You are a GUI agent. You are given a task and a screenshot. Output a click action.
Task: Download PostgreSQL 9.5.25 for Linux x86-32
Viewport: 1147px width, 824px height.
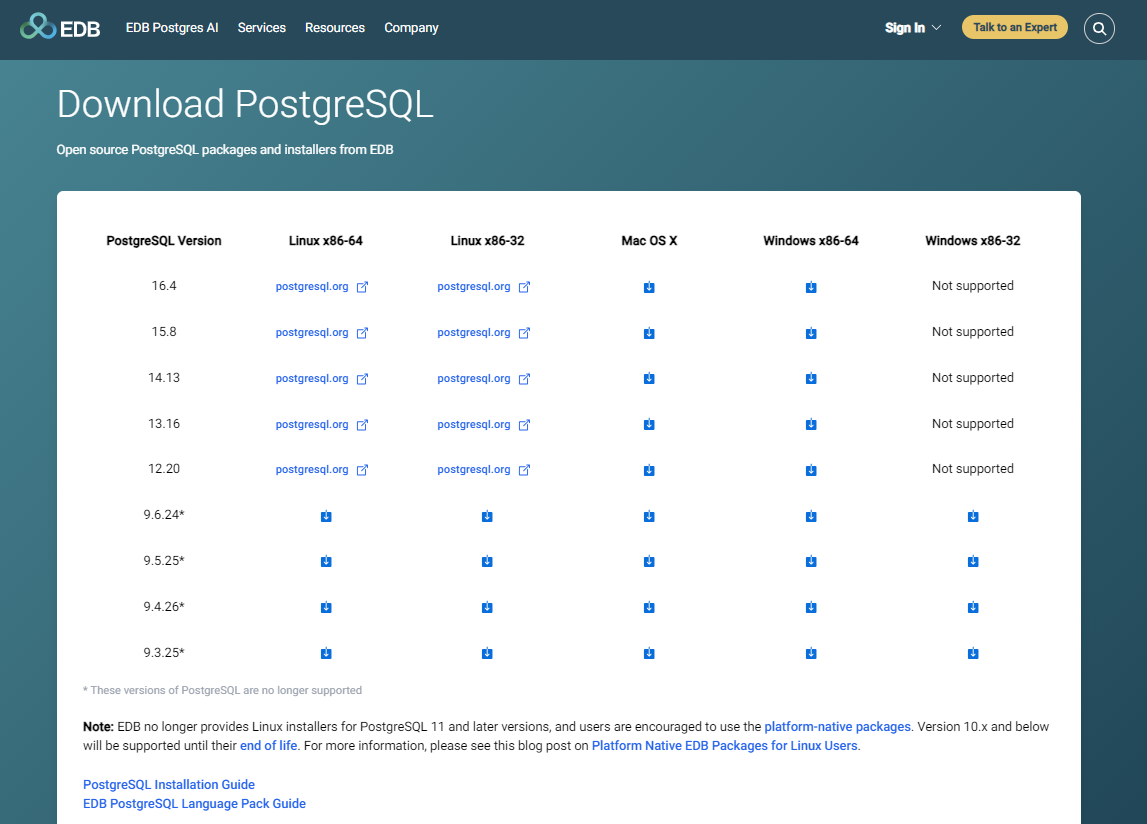[x=487, y=561]
